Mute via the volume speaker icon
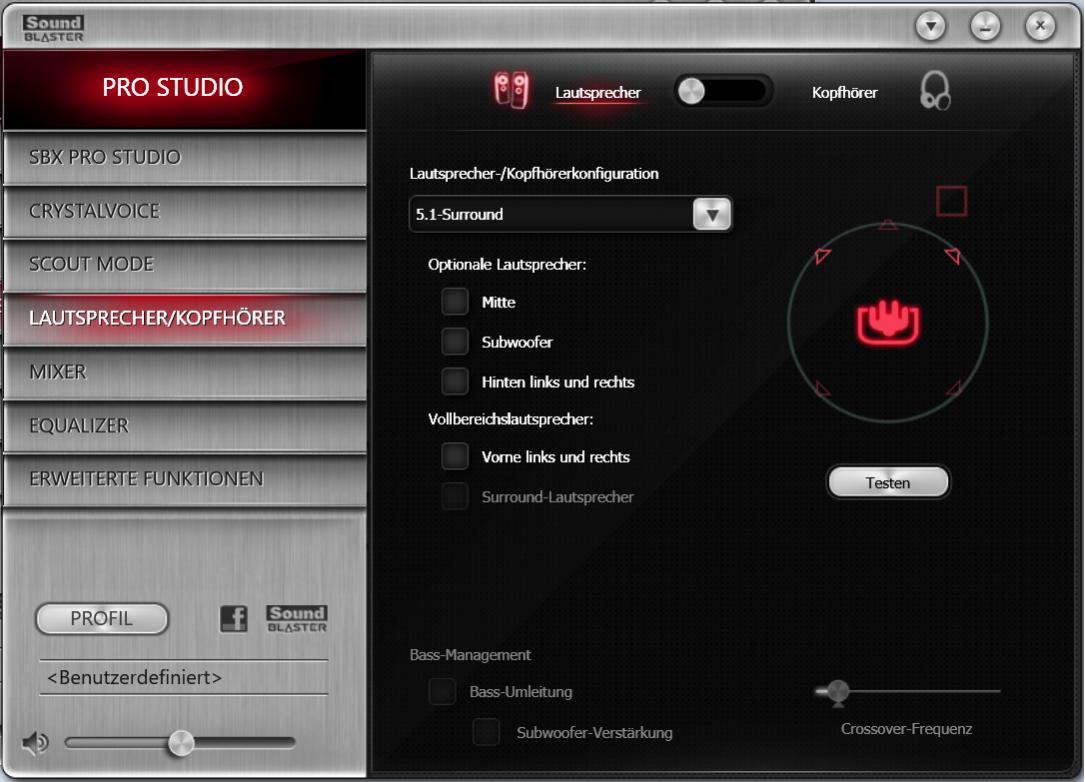1085x782 pixels. click(x=35, y=743)
